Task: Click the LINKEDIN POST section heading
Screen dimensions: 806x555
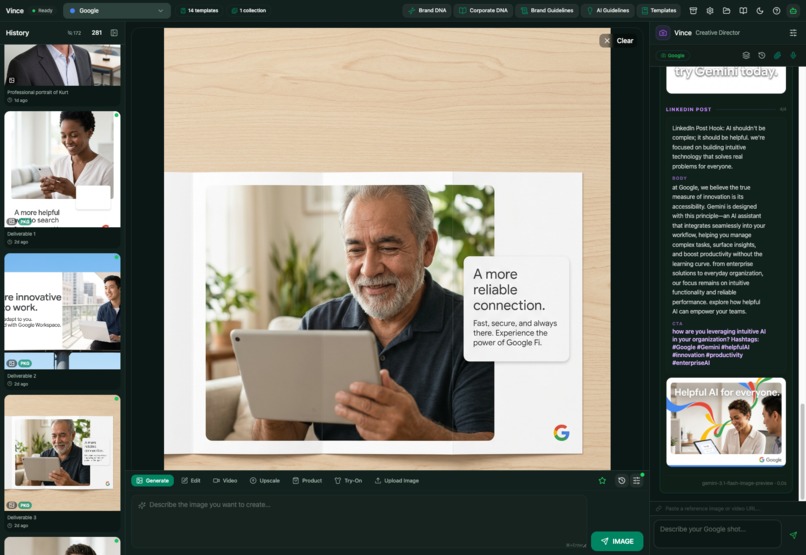Action: 688,109
